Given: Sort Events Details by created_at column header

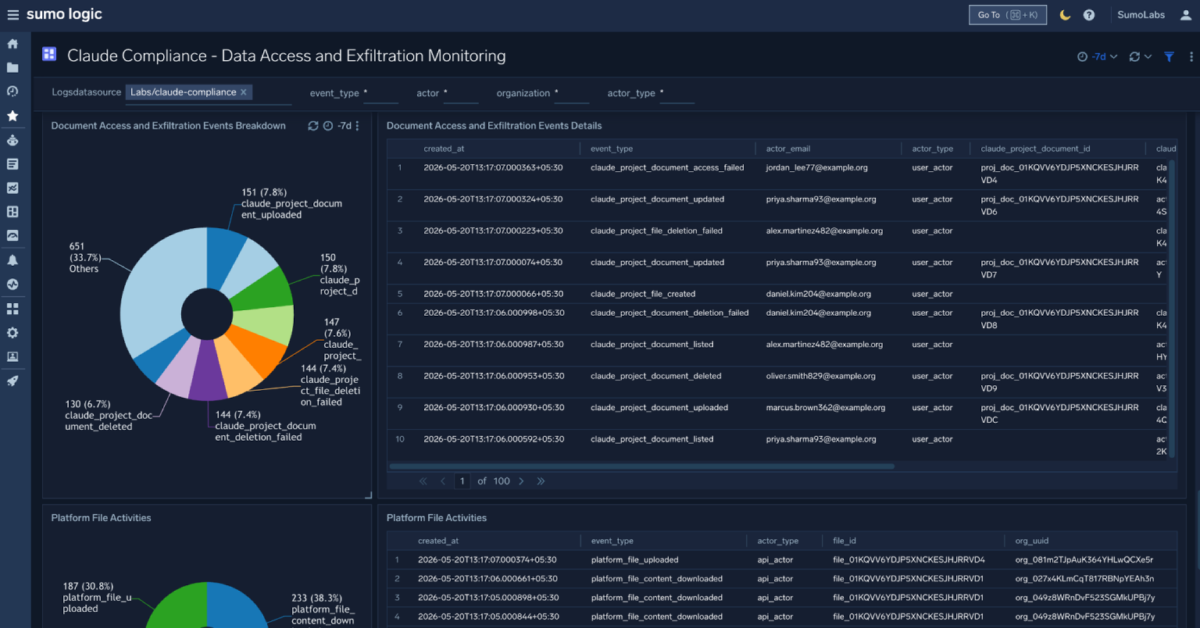Looking at the screenshot, I should coord(445,148).
